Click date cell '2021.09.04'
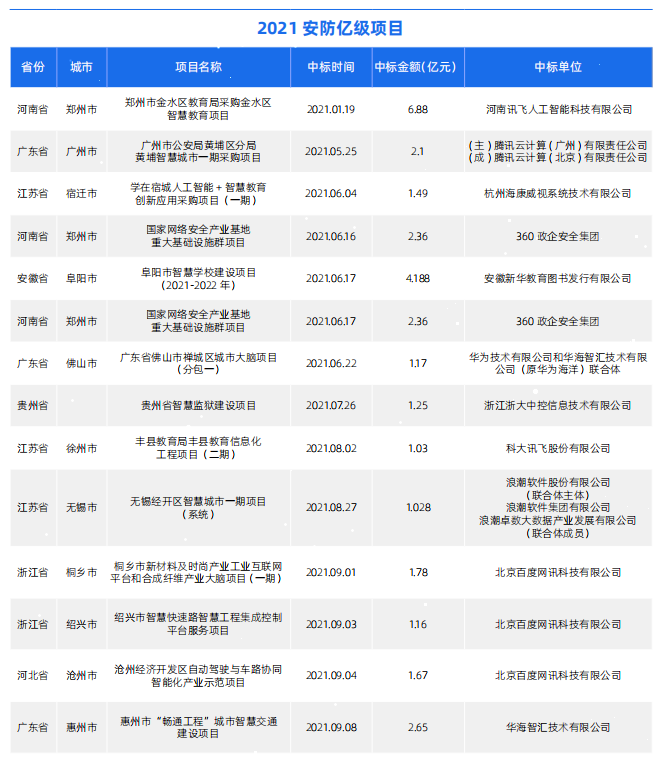This screenshot has width=671, height=767. 331,676
